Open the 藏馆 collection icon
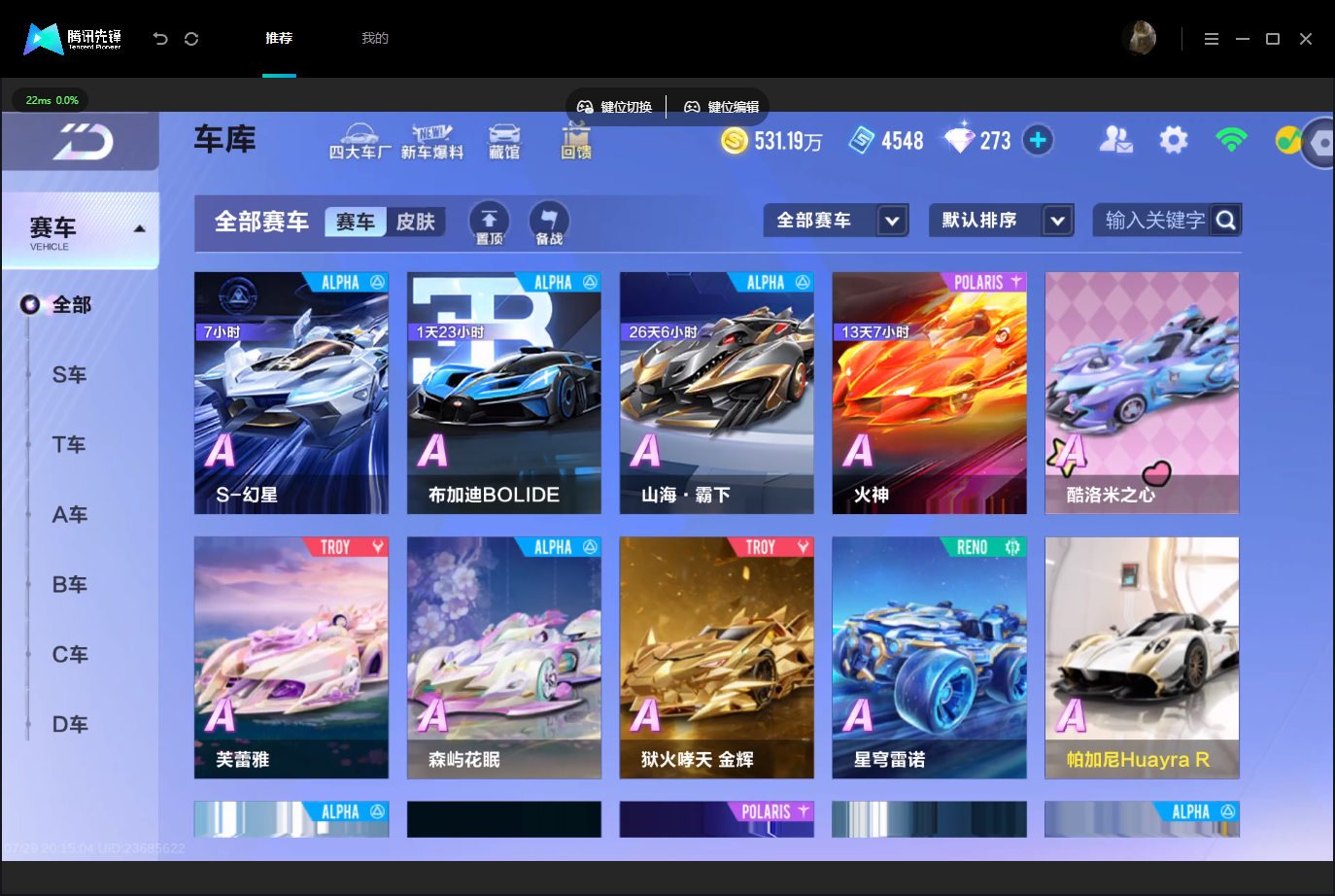Screen dimensions: 1335x896 click(x=504, y=142)
